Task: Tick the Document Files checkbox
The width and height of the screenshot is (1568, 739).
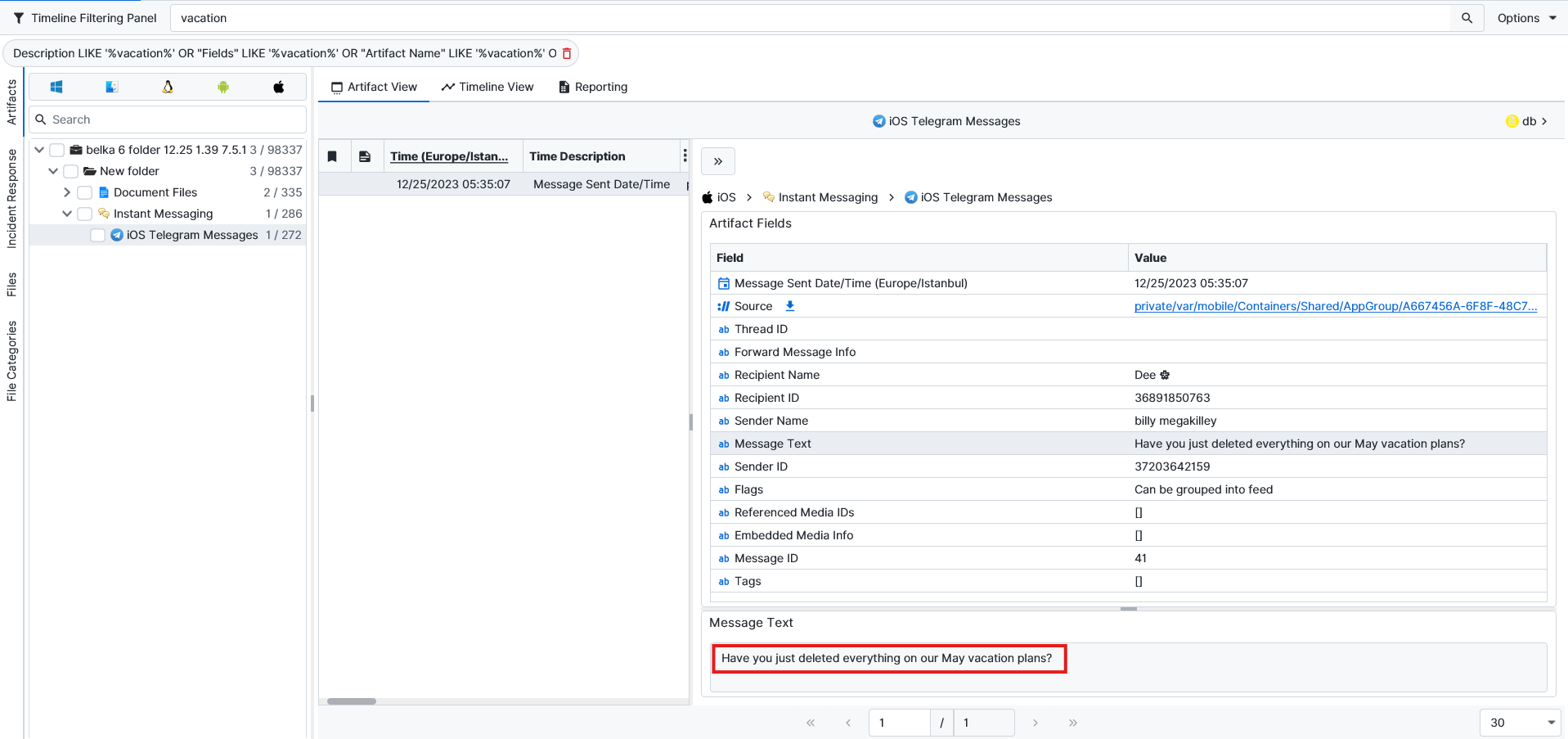Action: pyautogui.click(x=84, y=192)
